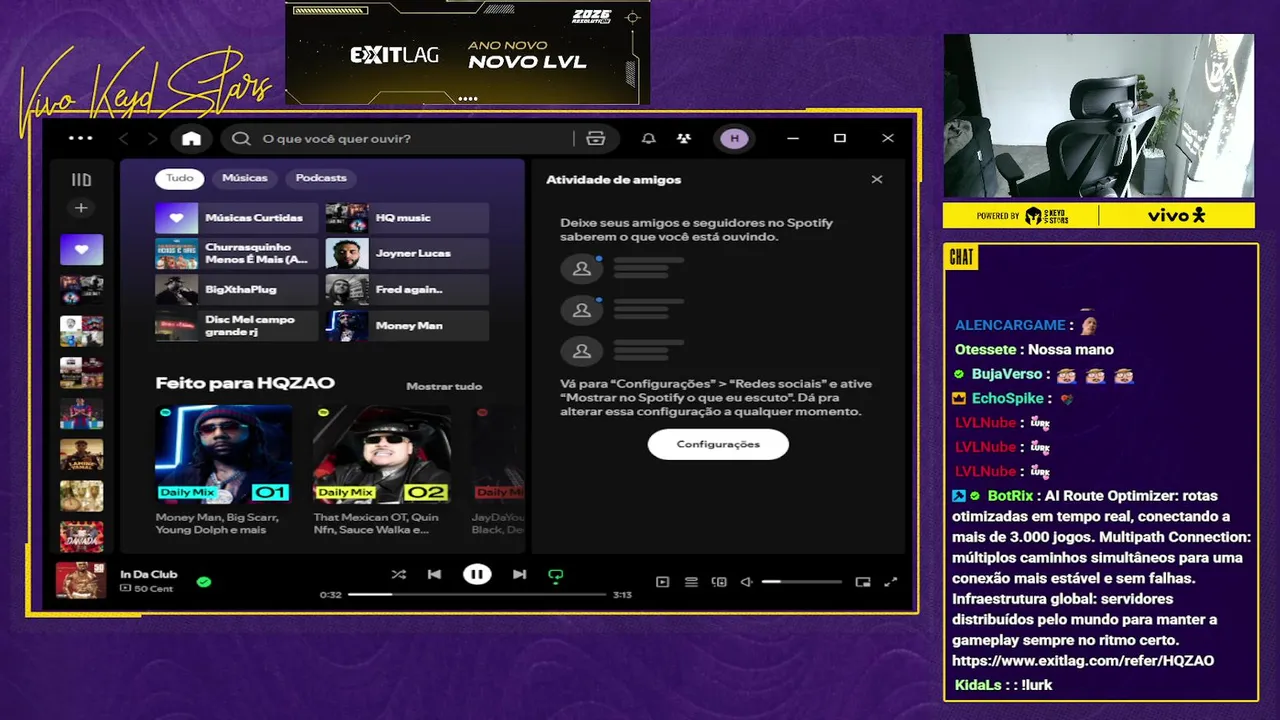Open HQ music playlist shortcut
Viewport: 1280px width, 720px height.
(407, 217)
